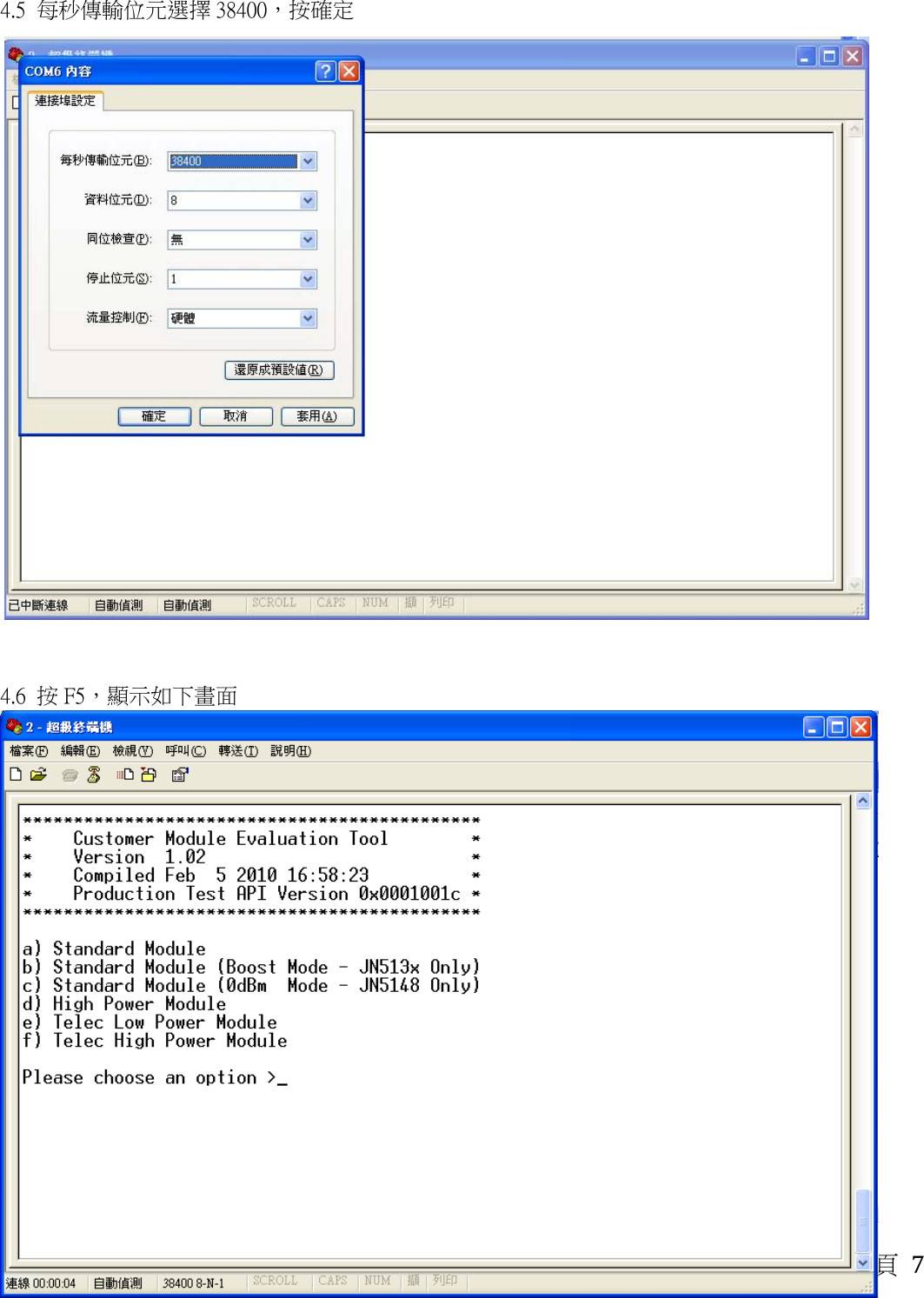This screenshot has width=924, height=1298.
Task: Expand the 停止位元 stop bits dropdown
Action: 308,278
